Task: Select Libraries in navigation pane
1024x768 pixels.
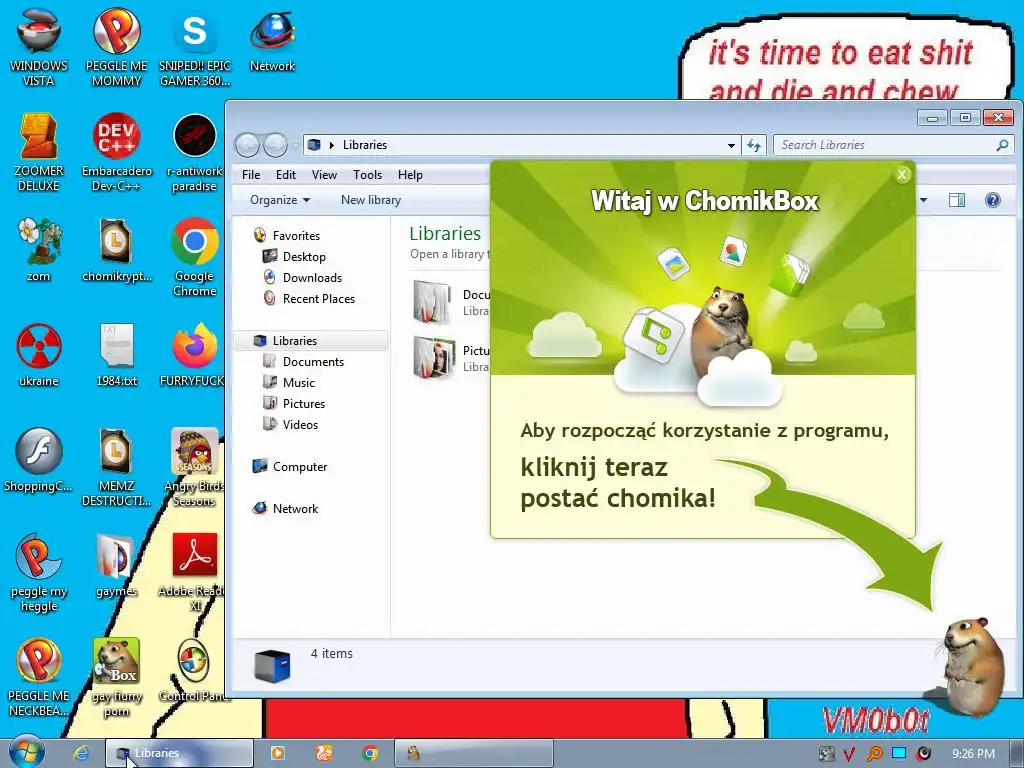Action: pyautogui.click(x=312, y=340)
